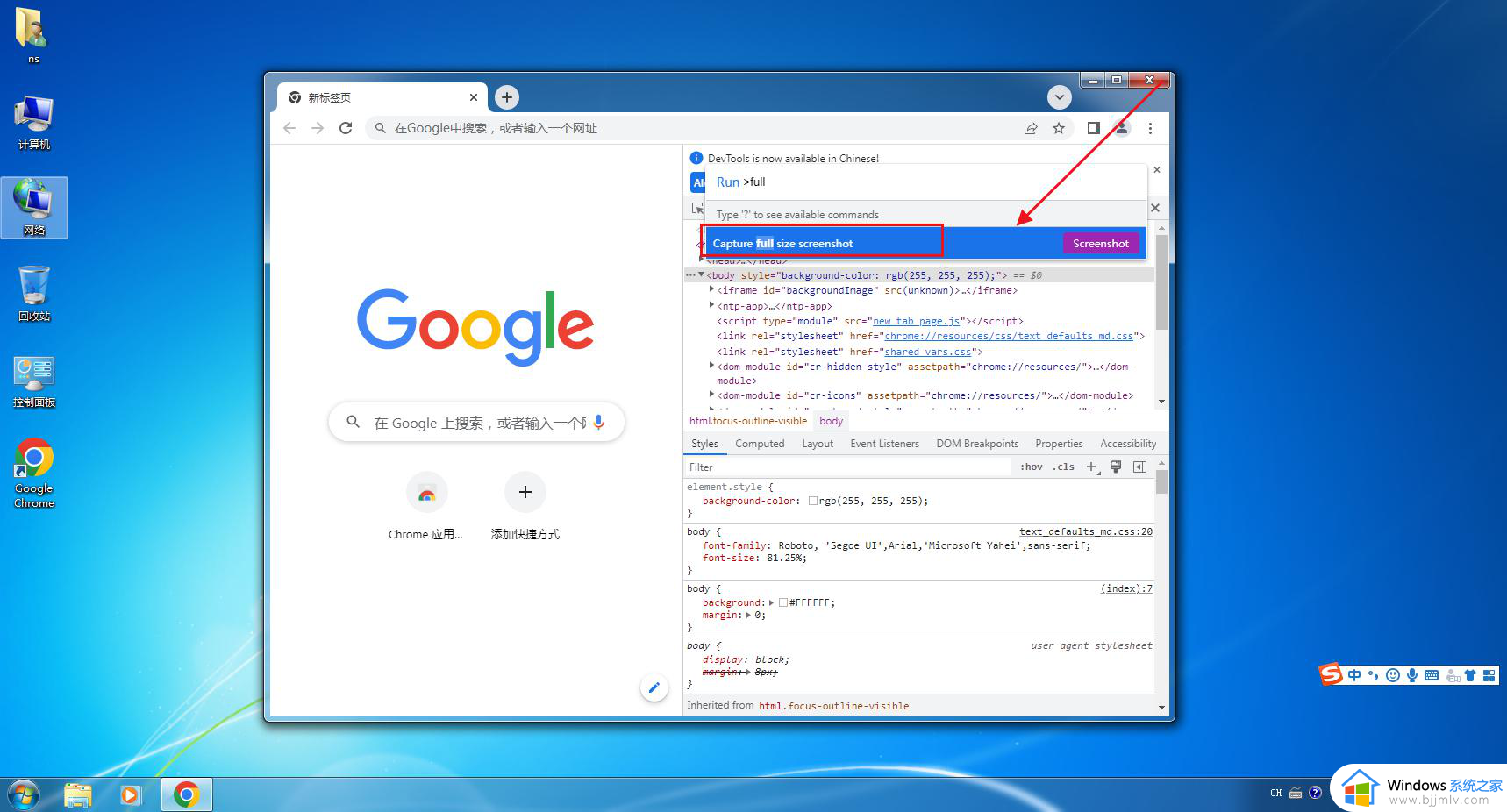Open the text_defaults_md.css:20 source link
Image resolution: width=1507 pixels, height=812 pixels.
[1085, 531]
